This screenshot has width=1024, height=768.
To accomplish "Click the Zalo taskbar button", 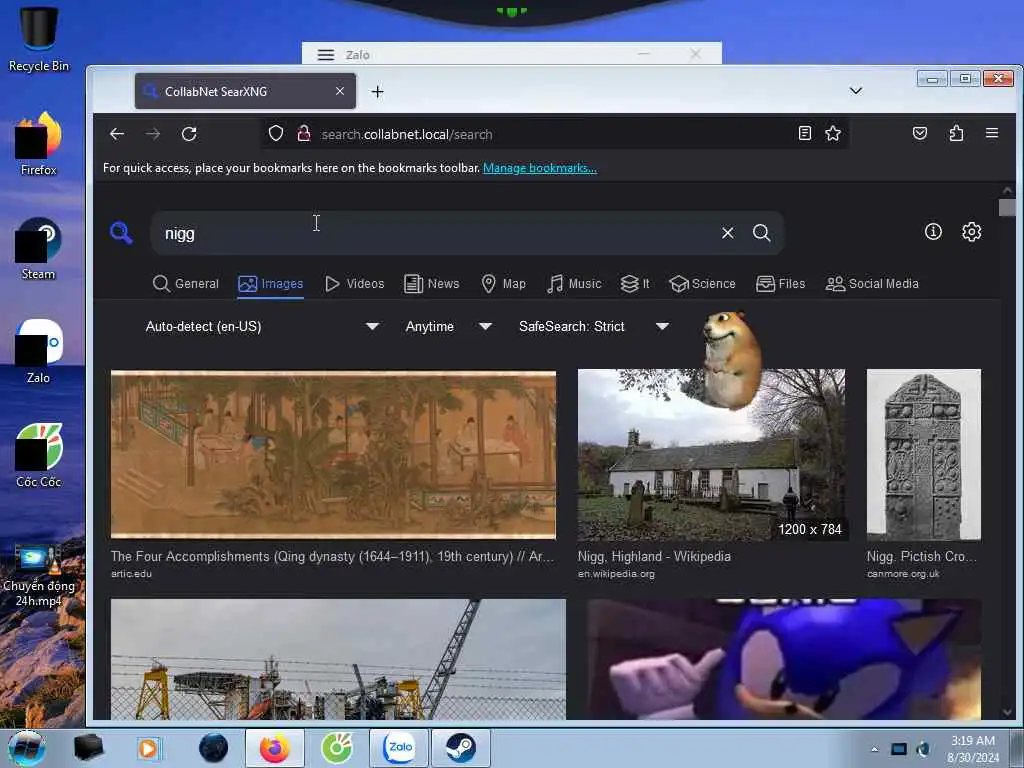I will (x=399, y=748).
